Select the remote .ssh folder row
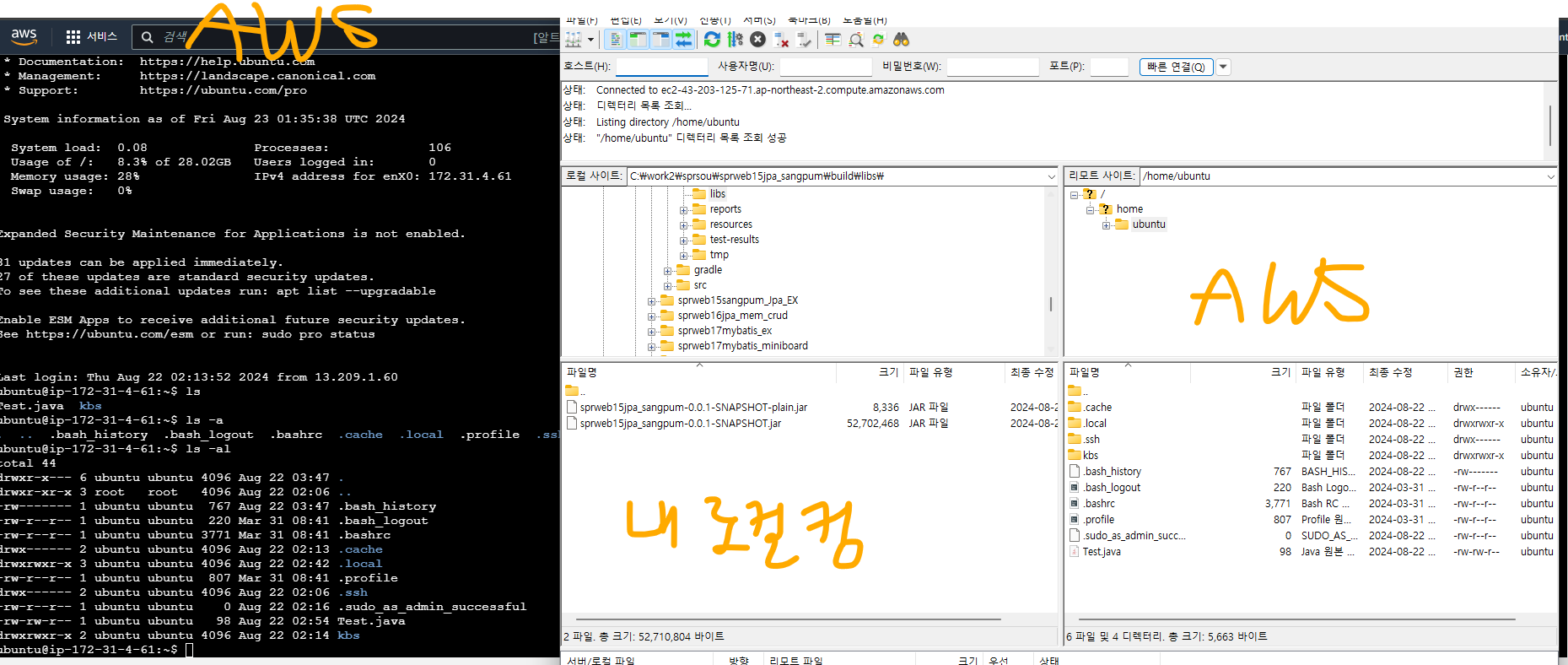1568x665 pixels. [1310, 440]
